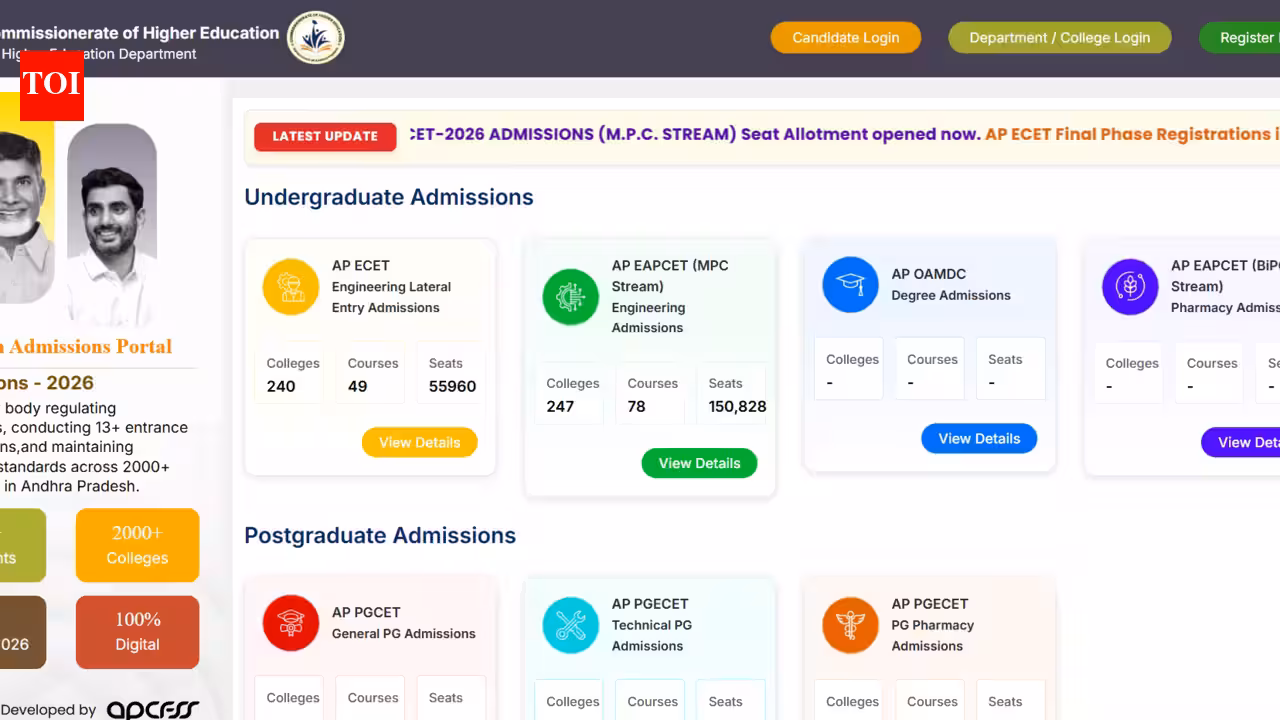1280x720 pixels.
Task: Click the Undergraduate Admissions heading
Action: point(389,197)
